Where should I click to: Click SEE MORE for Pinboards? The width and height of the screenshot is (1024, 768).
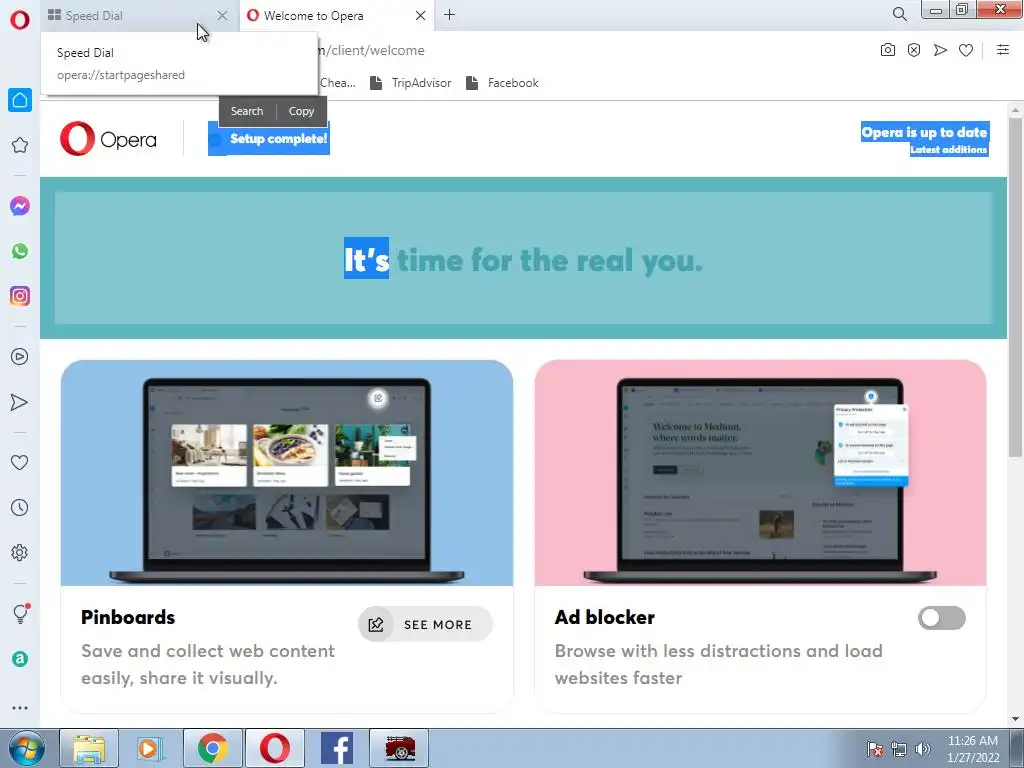425,624
